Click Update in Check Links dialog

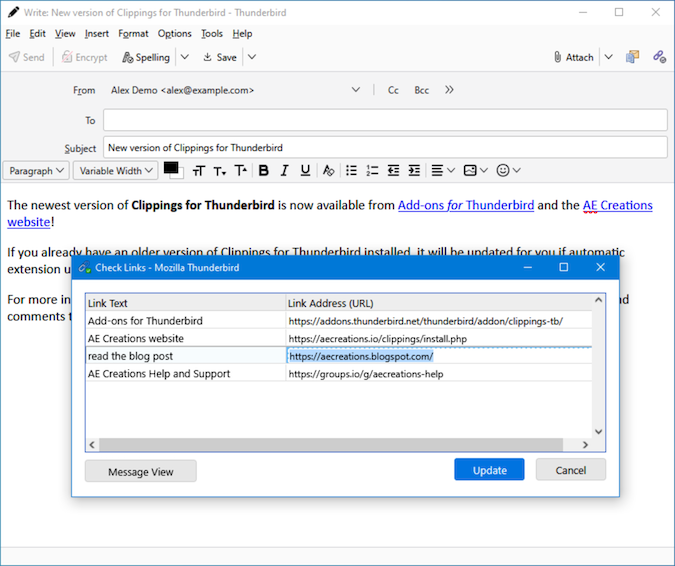(489, 470)
